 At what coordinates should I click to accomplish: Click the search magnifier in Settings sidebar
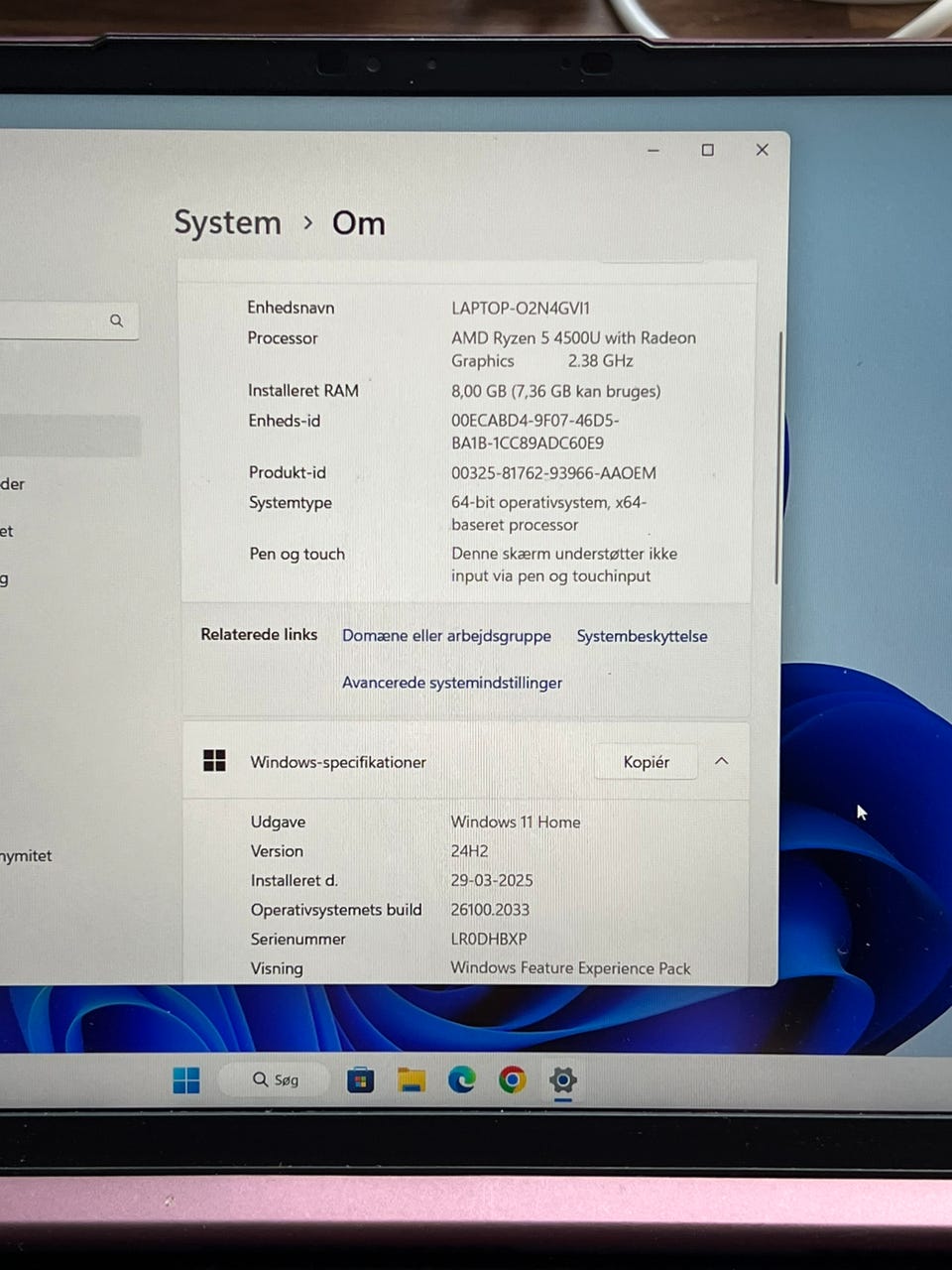(x=117, y=320)
